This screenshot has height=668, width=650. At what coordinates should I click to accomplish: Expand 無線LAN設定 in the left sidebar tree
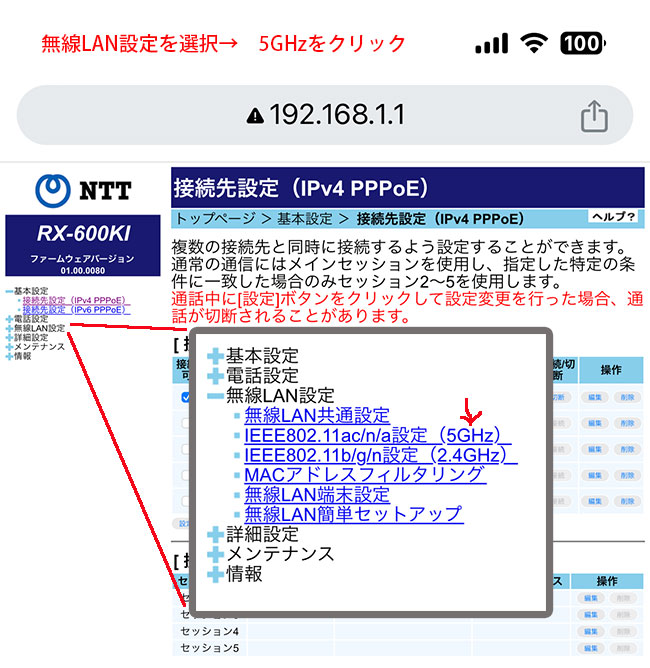click(9, 328)
